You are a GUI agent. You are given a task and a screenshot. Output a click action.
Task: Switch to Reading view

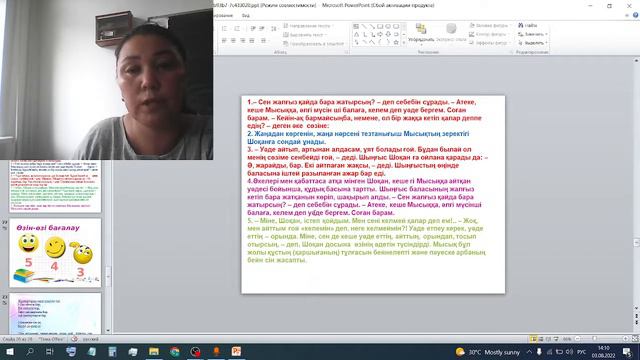(x=548, y=339)
